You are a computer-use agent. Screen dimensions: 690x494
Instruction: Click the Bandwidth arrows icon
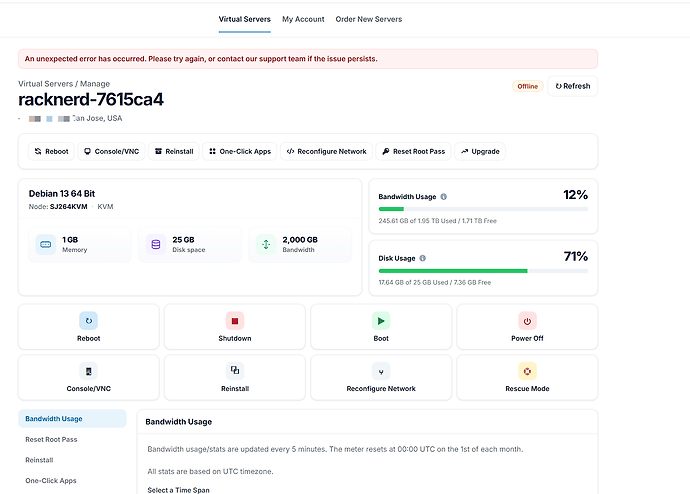pos(266,244)
